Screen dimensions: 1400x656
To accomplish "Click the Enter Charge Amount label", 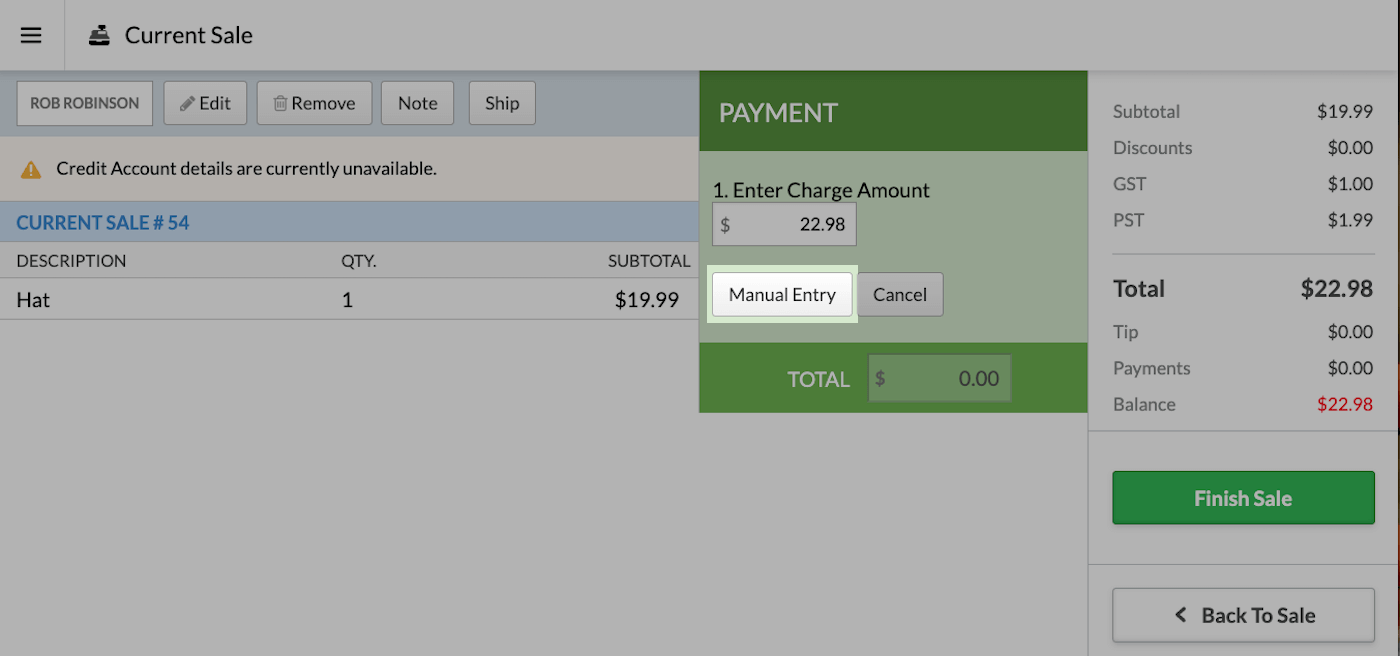I will click(821, 190).
